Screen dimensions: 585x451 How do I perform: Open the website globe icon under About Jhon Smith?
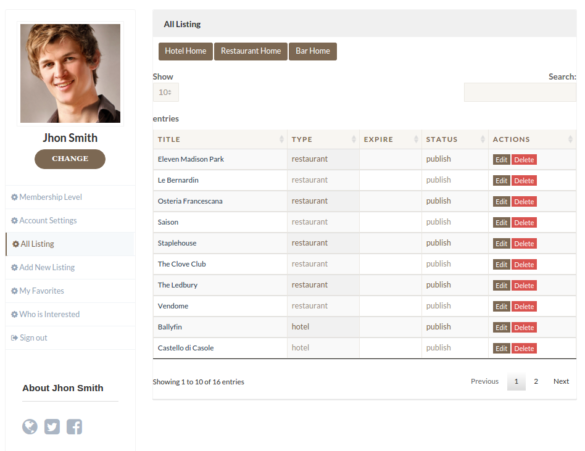30,427
